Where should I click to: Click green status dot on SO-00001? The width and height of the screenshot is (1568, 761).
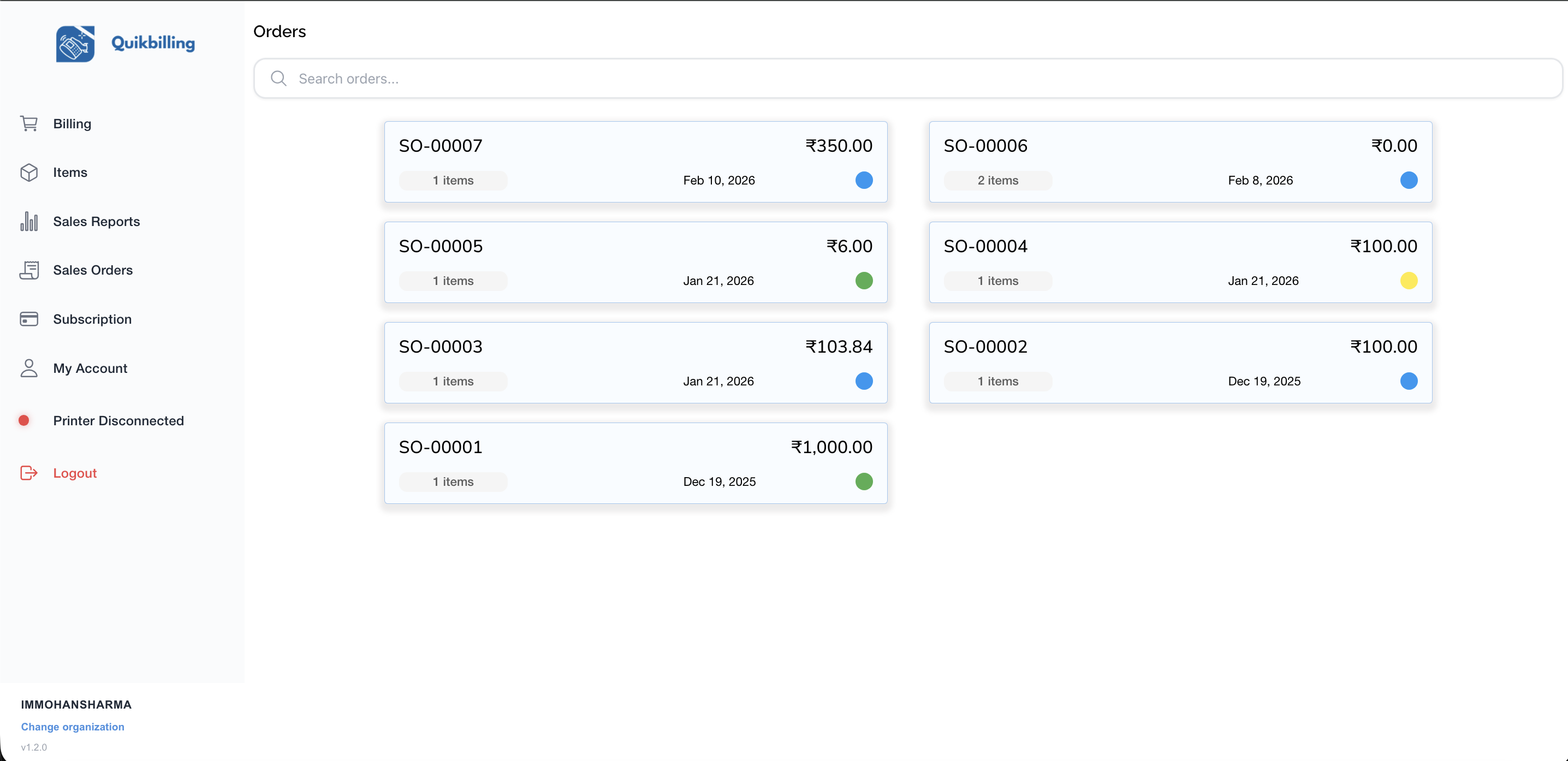point(864,481)
